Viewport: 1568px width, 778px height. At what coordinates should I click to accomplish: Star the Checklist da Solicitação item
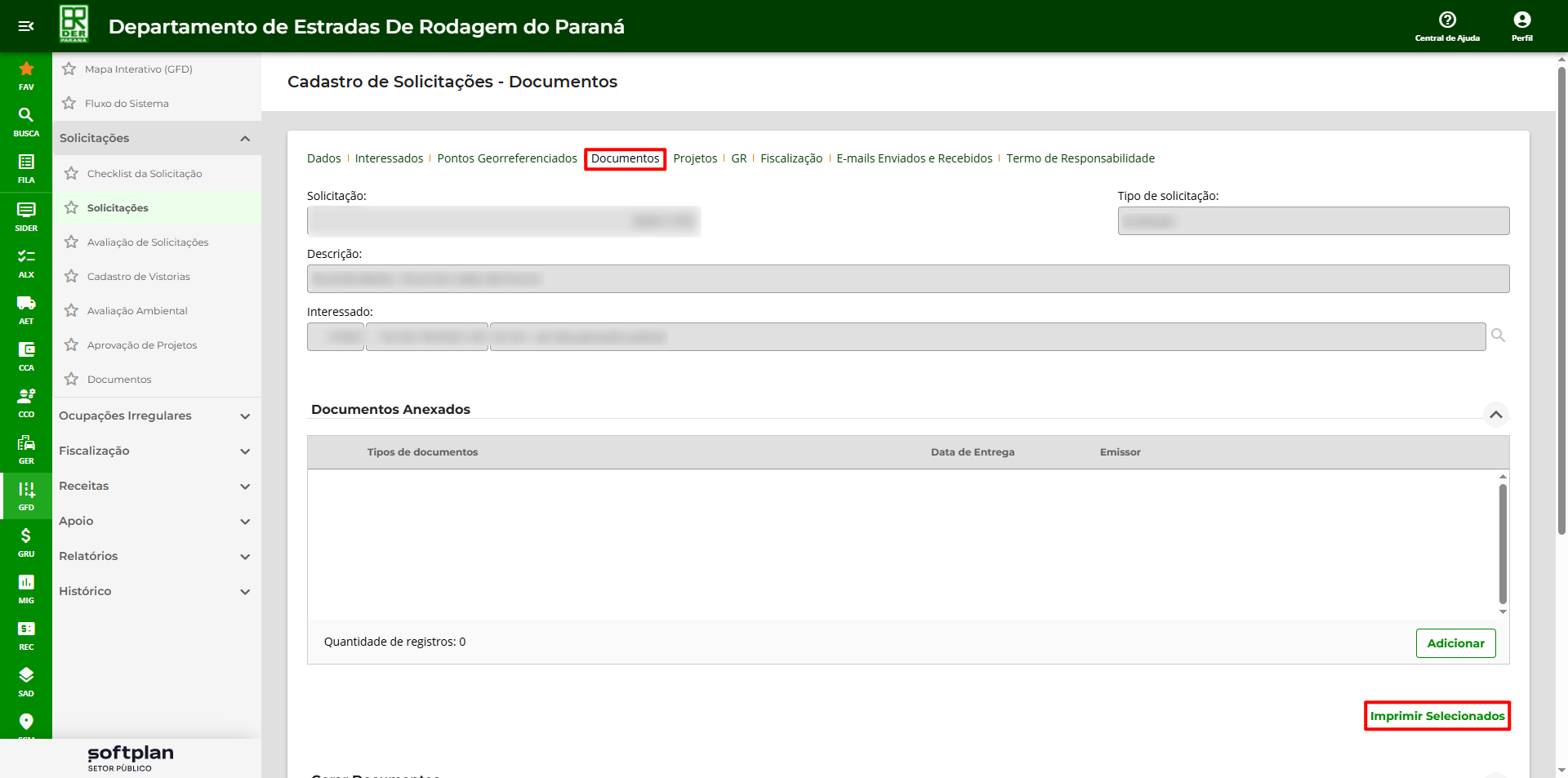click(x=72, y=174)
